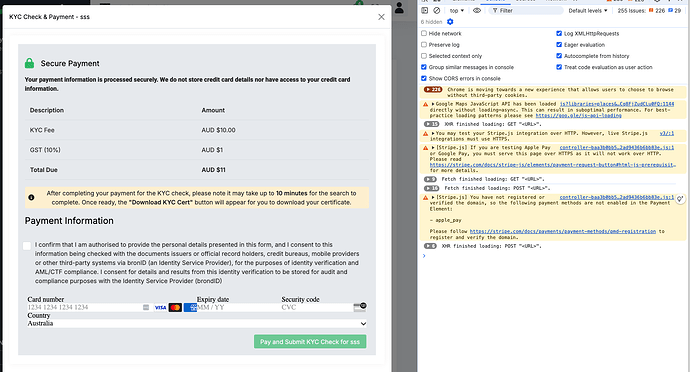Image resolution: width=690 pixels, height=372 pixels.
Task: Tick the identity verification consent checkbox
Action: click(x=27, y=246)
